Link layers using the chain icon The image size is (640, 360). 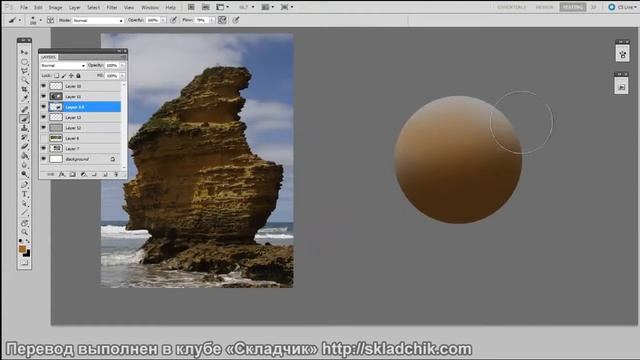click(x=51, y=174)
